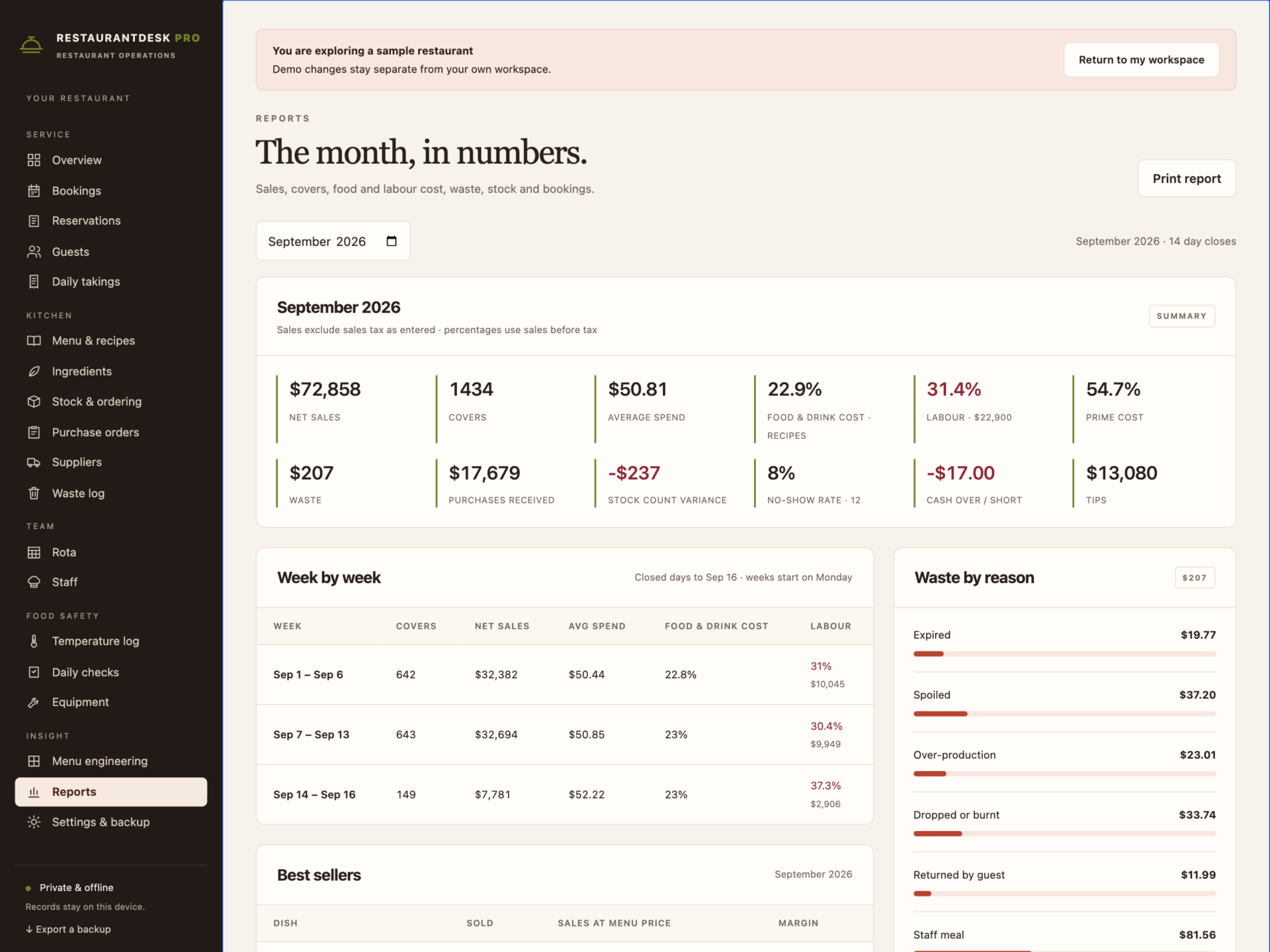Image resolution: width=1270 pixels, height=952 pixels.
Task: Click the $72,858 net sales figure
Action: point(325,389)
